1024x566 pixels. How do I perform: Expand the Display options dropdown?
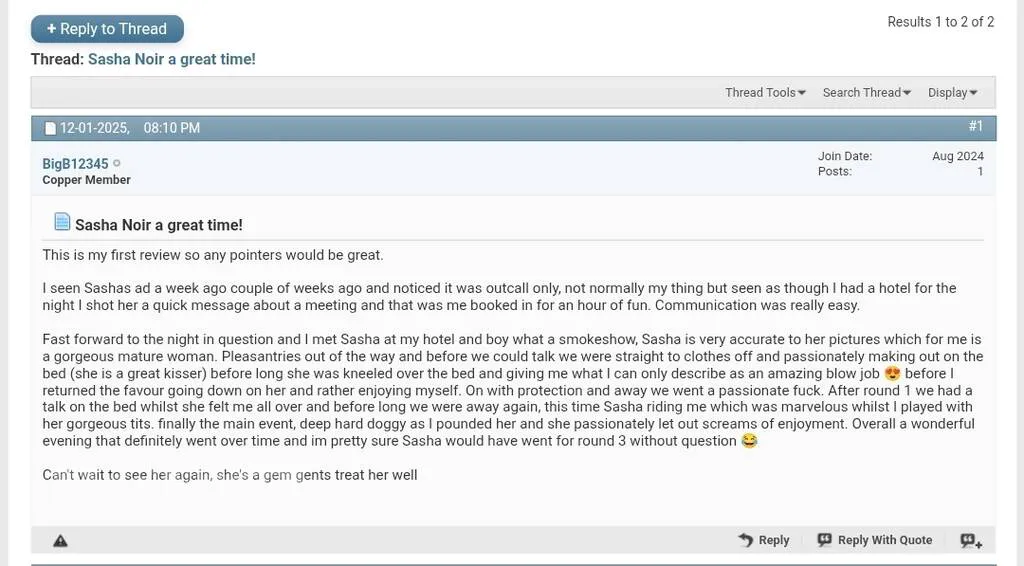pyautogui.click(x=952, y=92)
